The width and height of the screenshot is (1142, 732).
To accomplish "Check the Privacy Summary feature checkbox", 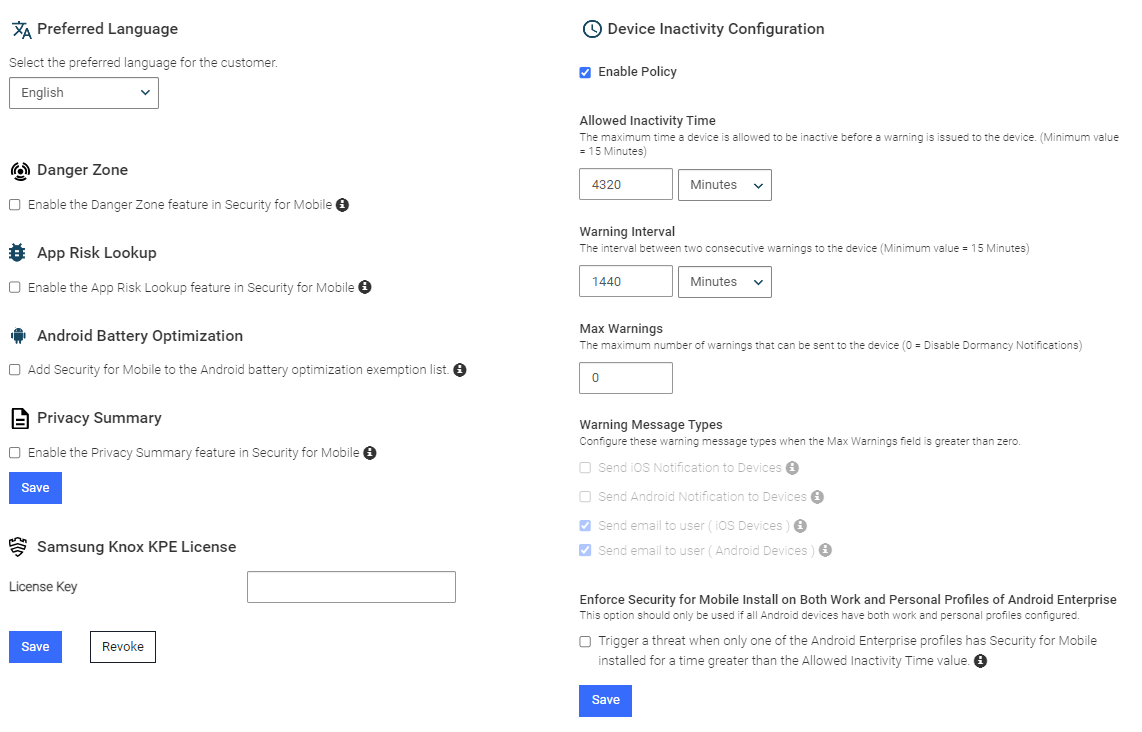I will point(14,452).
